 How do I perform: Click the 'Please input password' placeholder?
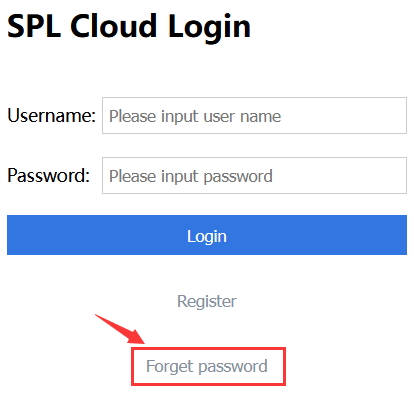[x=191, y=176]
